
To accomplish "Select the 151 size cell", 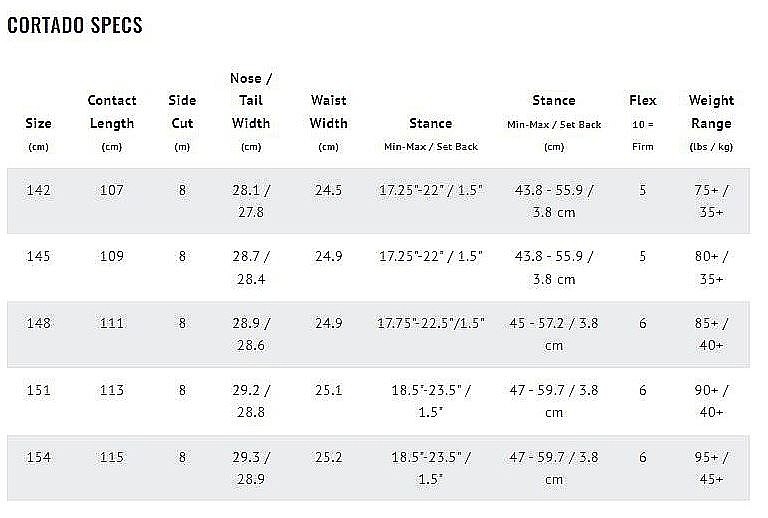I will (x=38, y=390).
